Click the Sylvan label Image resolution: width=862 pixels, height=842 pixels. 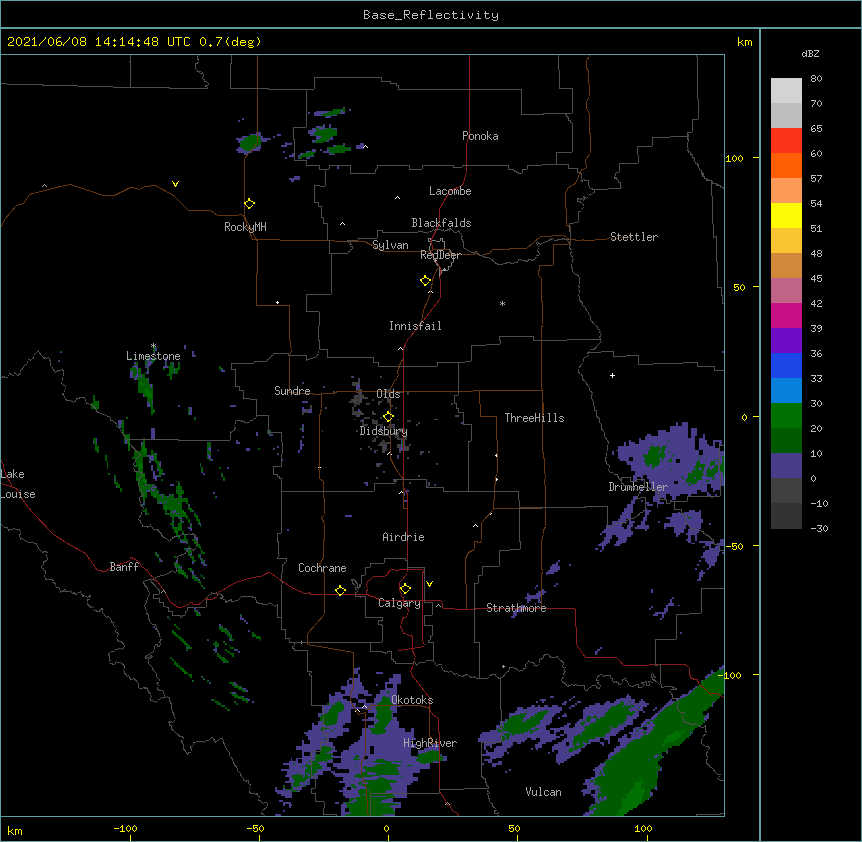pos(390,245)
